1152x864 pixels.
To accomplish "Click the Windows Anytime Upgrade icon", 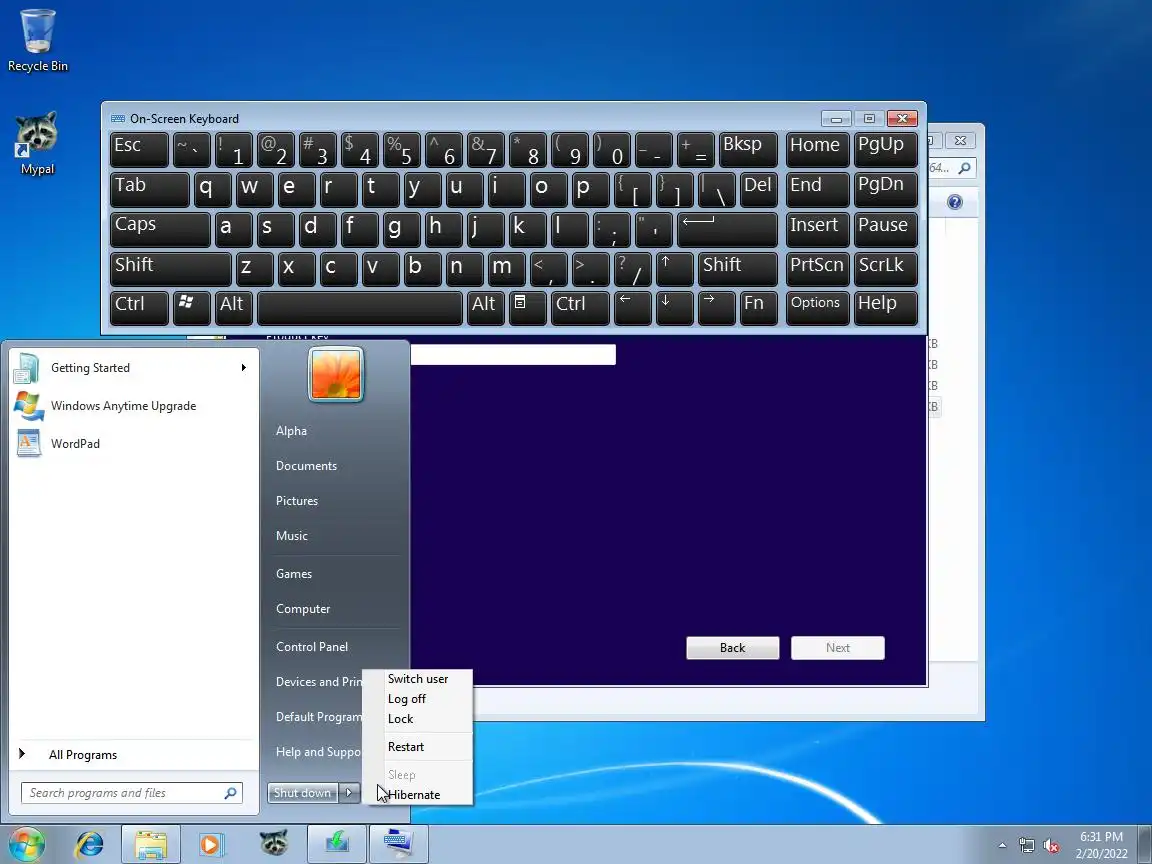I will click(29, 406).
